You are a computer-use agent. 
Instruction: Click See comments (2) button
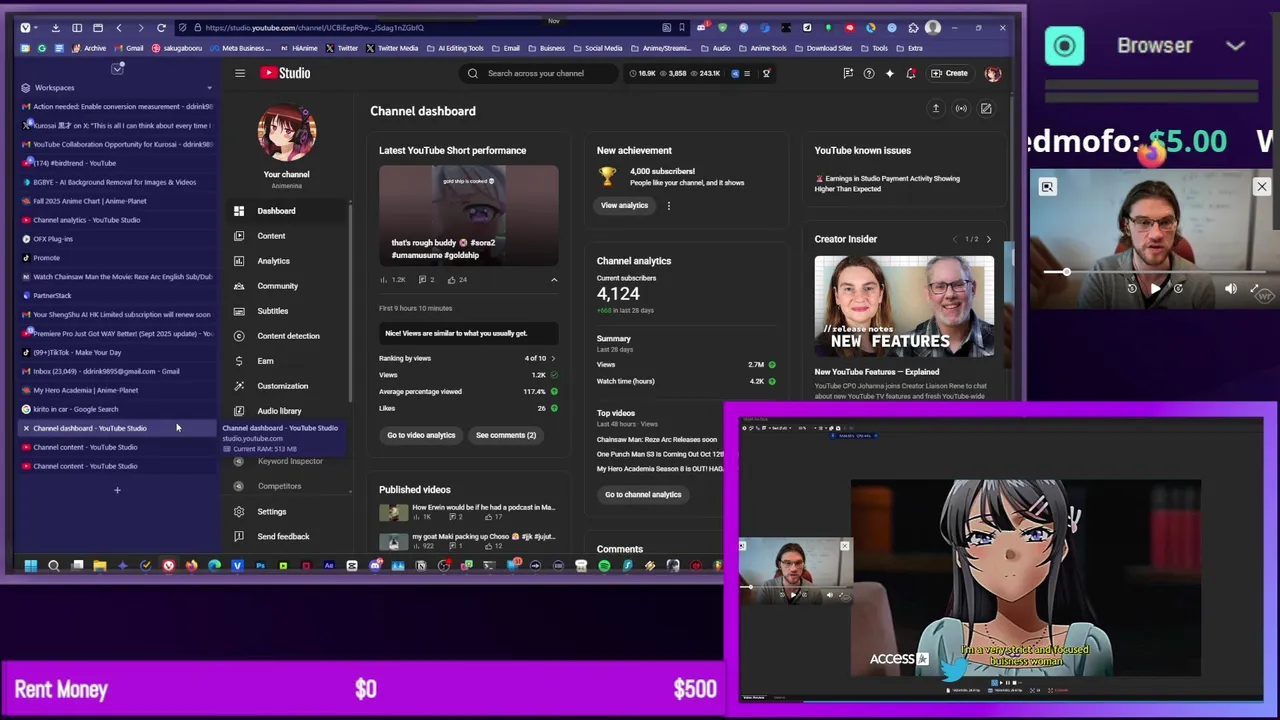[506, 435]
